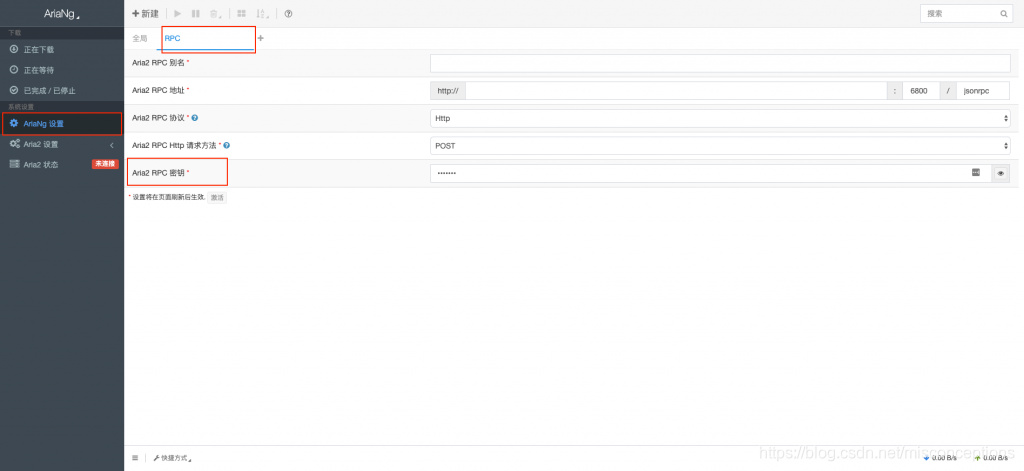Edit the port 6800 field

pos(921,91)
